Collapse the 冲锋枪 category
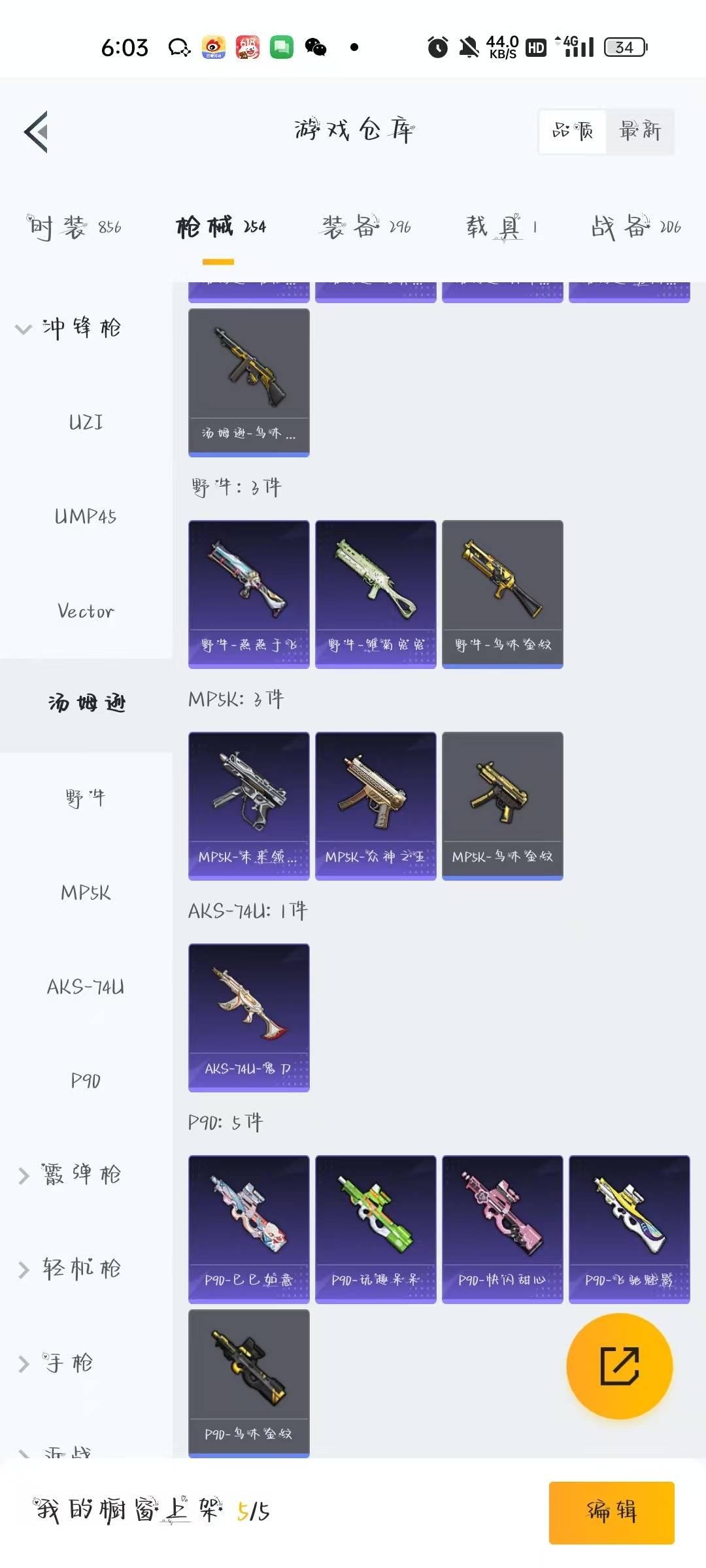The image size is (706, 1568). (69, 327)
